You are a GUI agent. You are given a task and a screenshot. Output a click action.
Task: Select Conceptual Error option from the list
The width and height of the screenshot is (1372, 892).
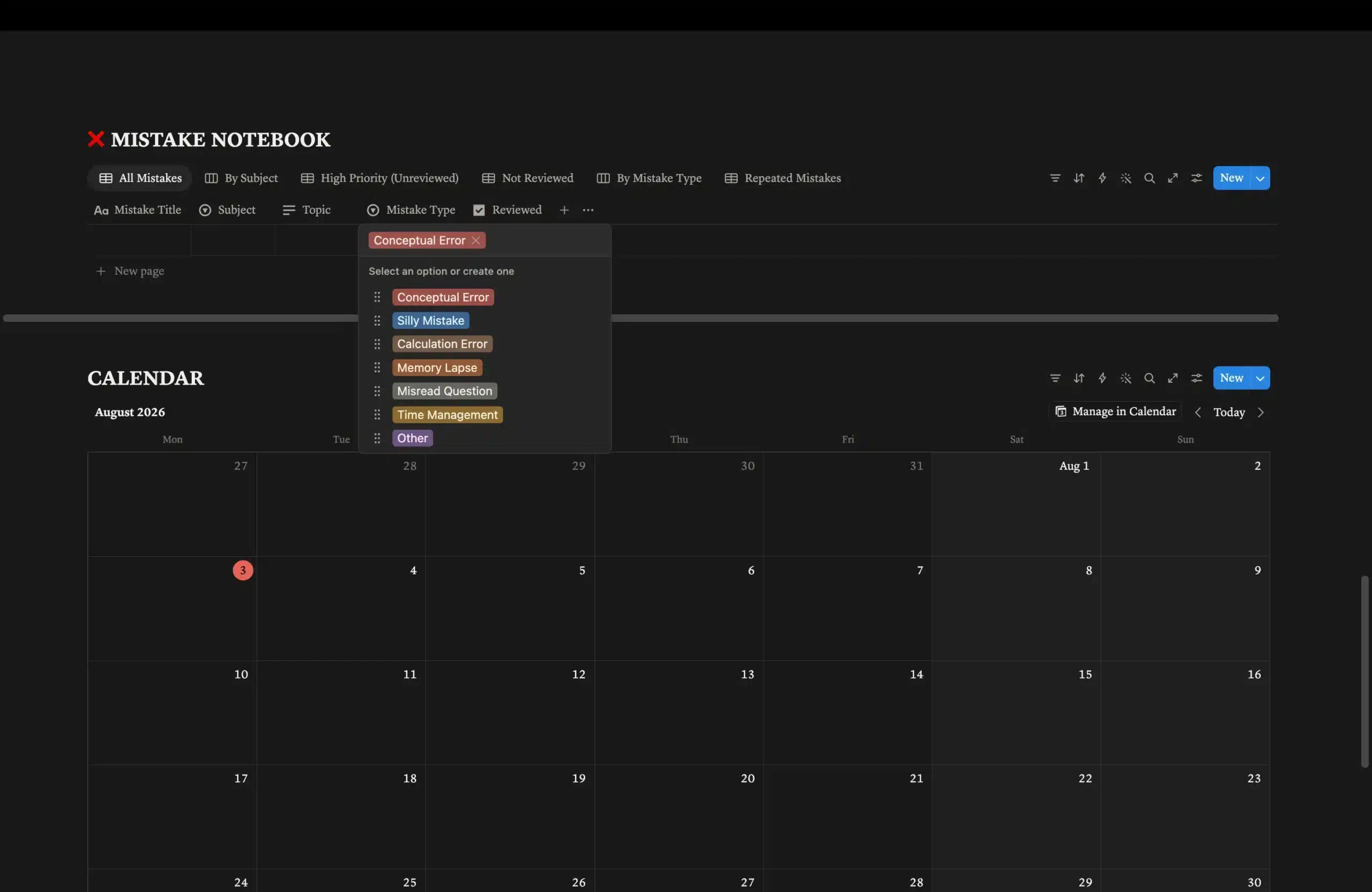tap(443, 297)
